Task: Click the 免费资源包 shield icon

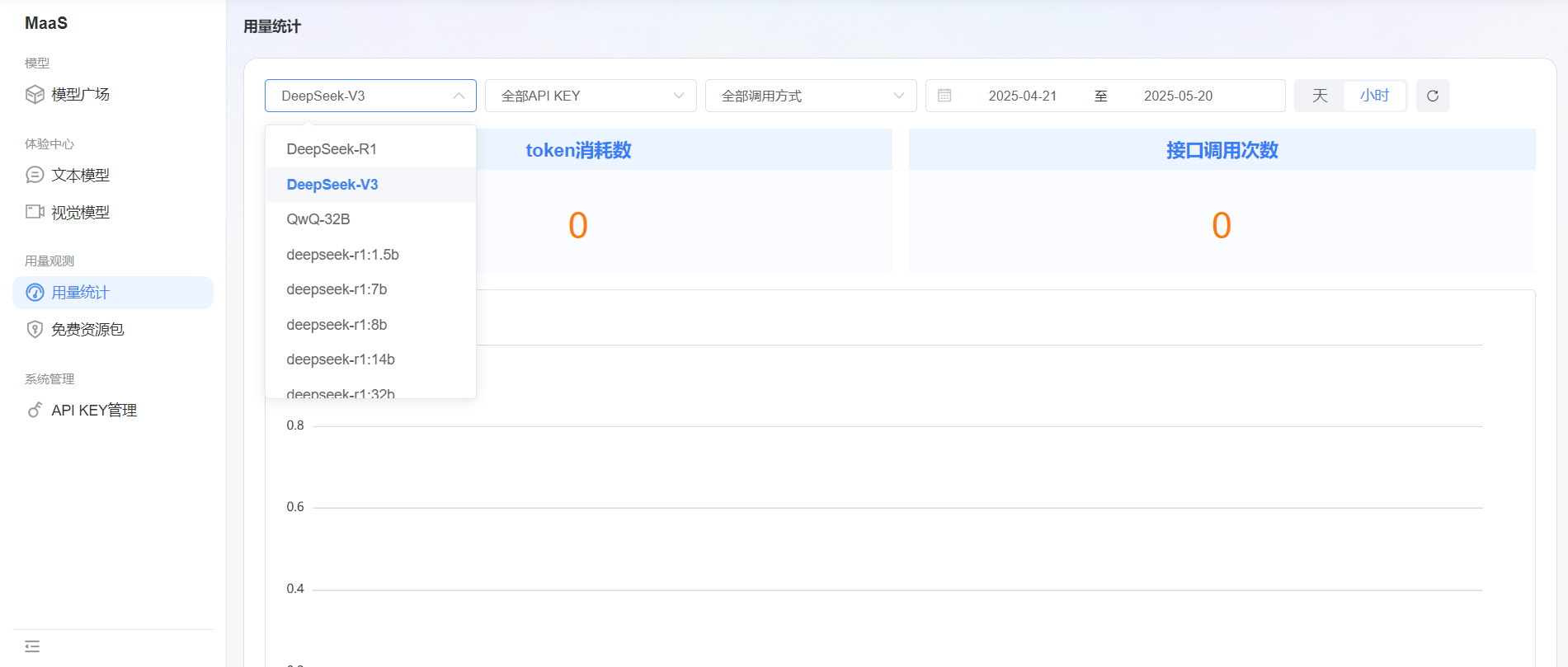Action: point(35,330)
